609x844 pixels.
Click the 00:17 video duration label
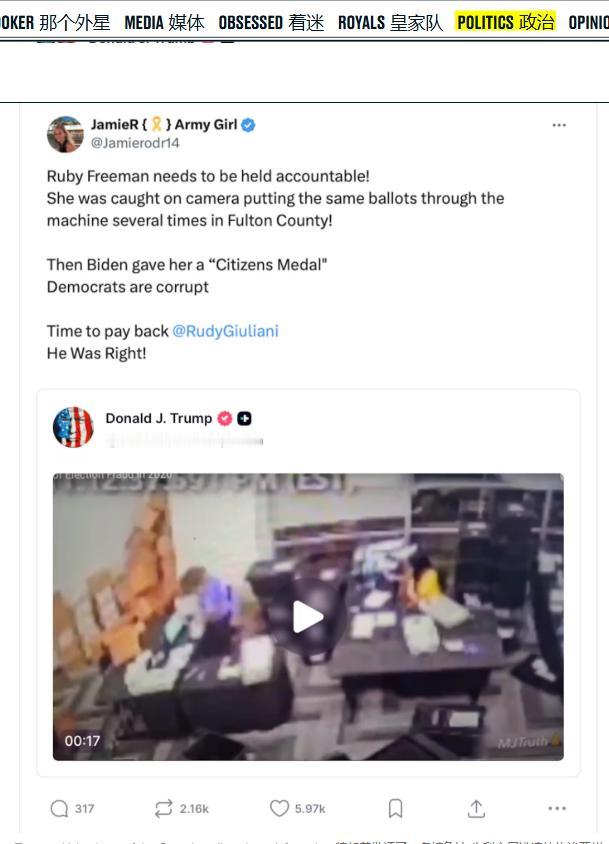(82, 741)
